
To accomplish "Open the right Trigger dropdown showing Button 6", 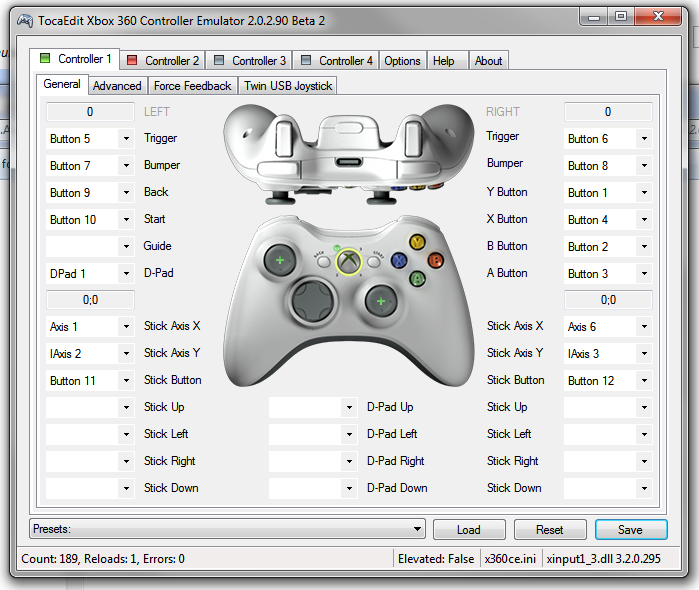I will (608, 139).
